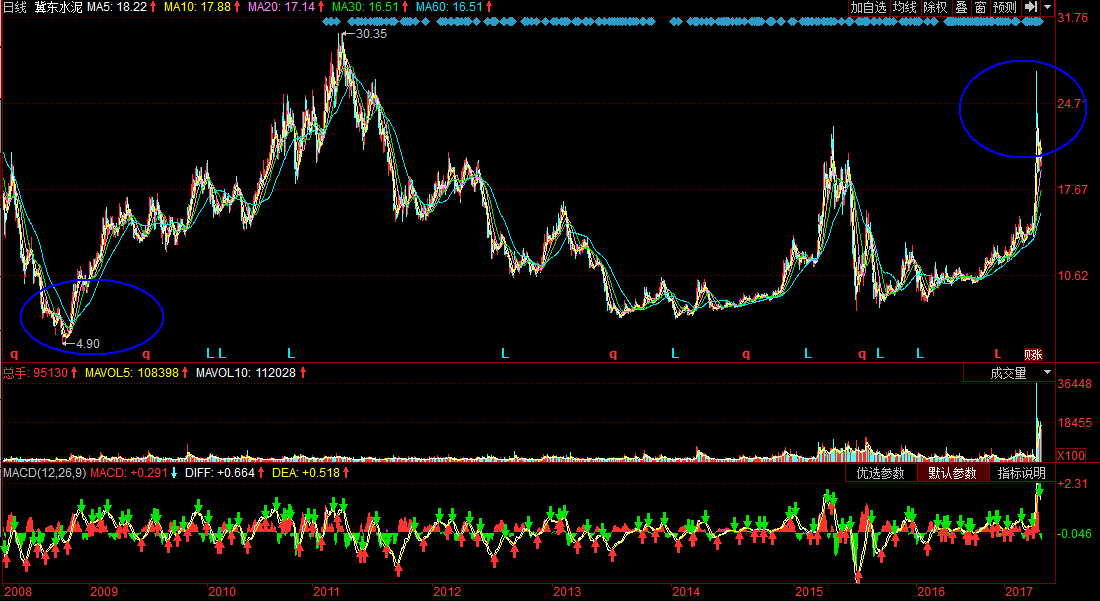The image size is (1100, 601).
Task: Click the 4.90 low price label
Action: (88, 344)
